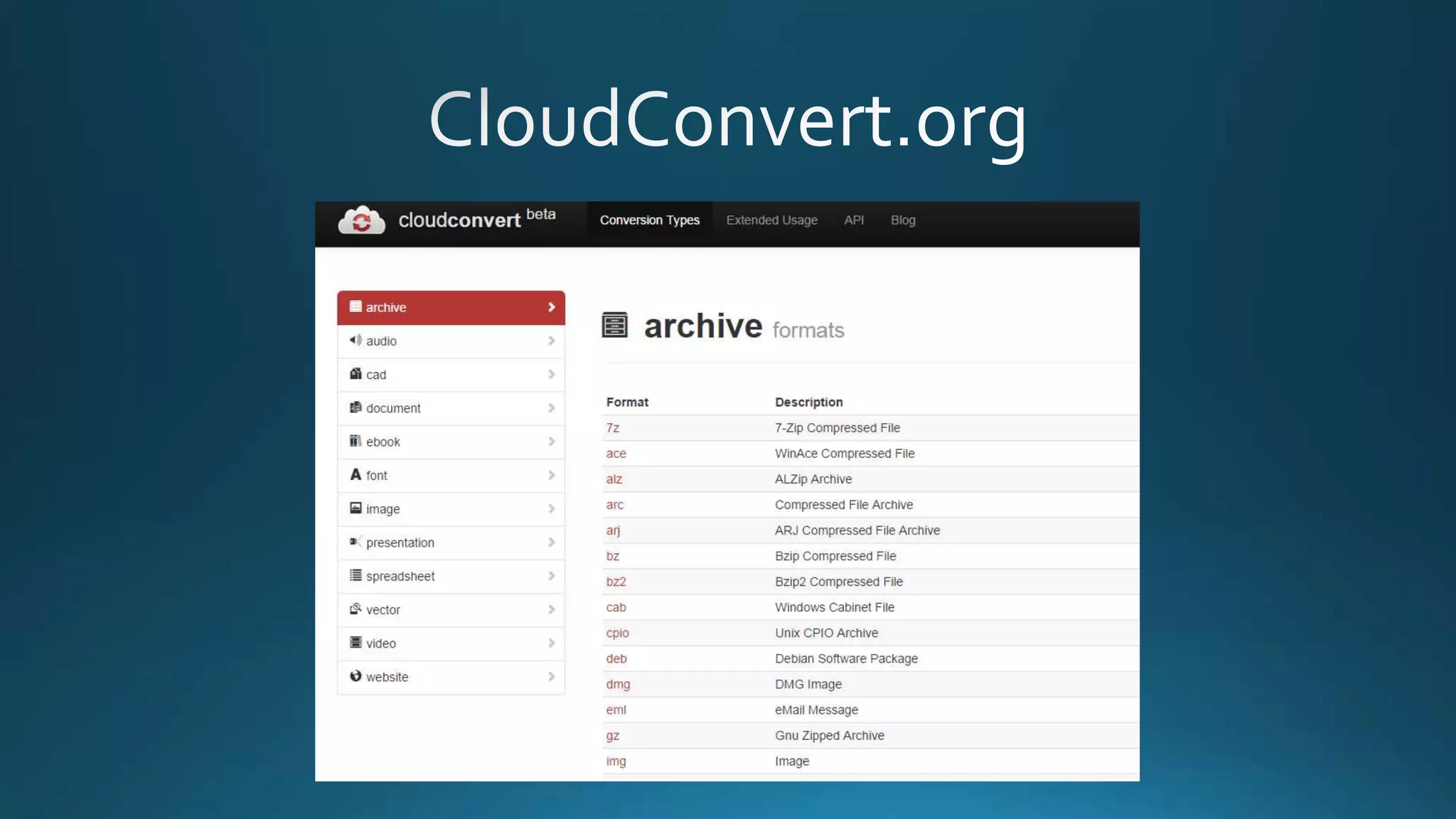Expand the document row chevron
This screenshot has width=1456, height=819.
pos(551,407)
